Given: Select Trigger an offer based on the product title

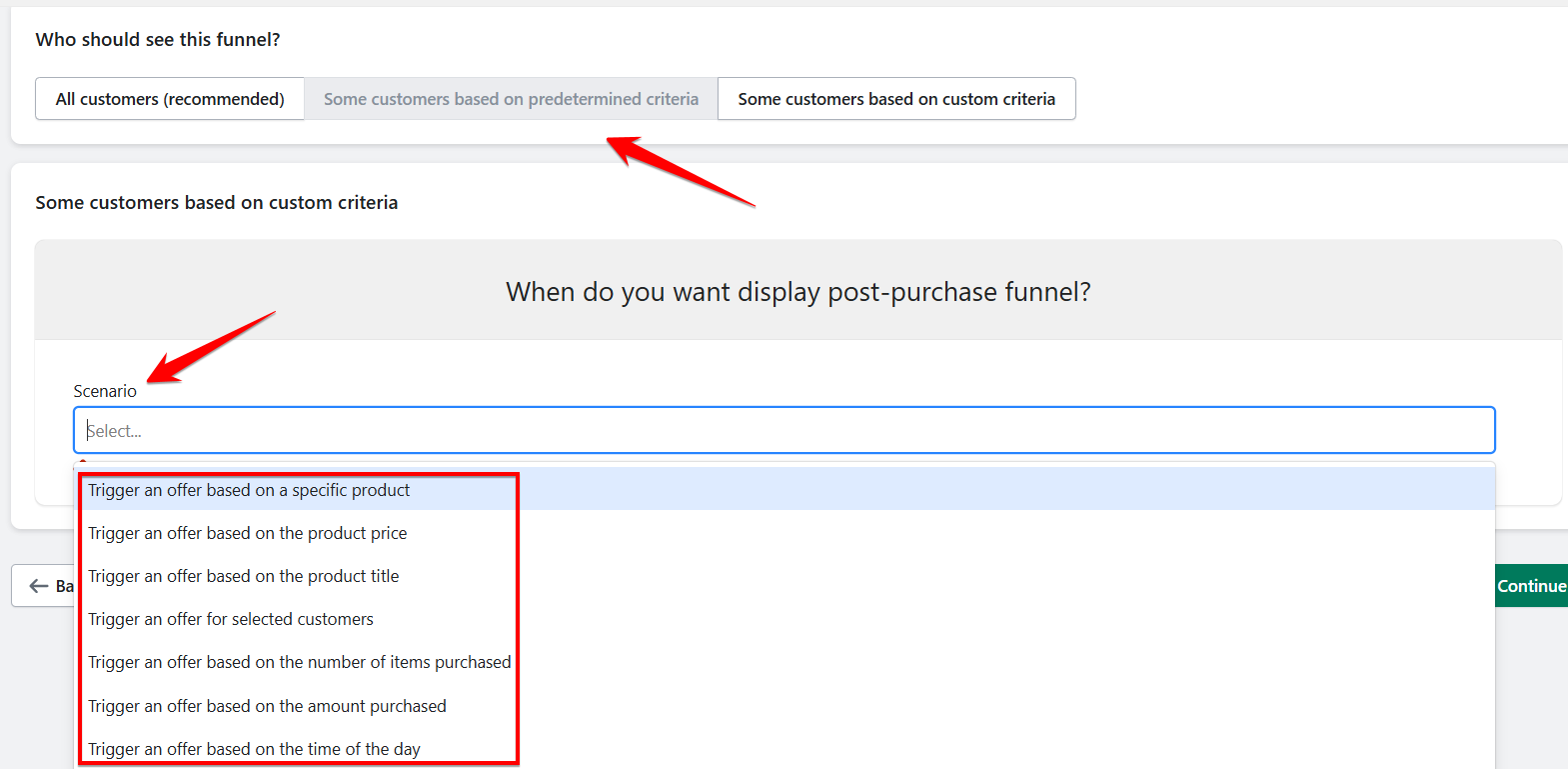Looking at the screenshot, I should [x=244, y=576].
